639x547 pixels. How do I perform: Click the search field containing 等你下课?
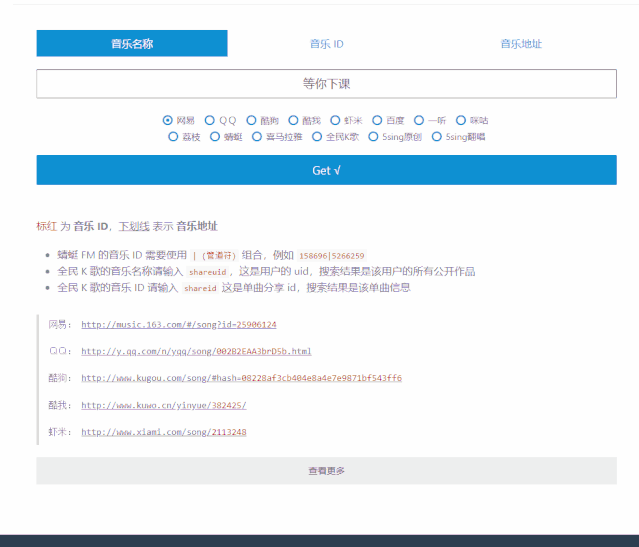pyautogui.click(x=326, y=84)
